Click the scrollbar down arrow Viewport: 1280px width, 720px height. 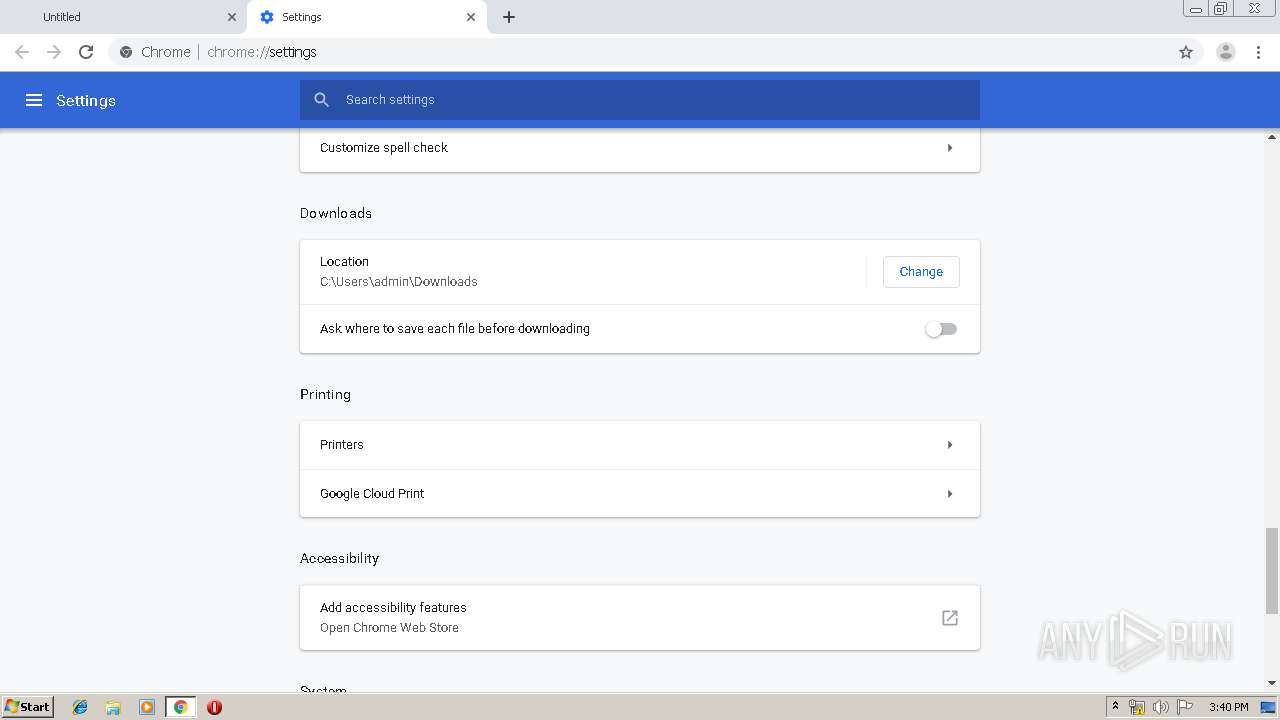point(1272,684)
